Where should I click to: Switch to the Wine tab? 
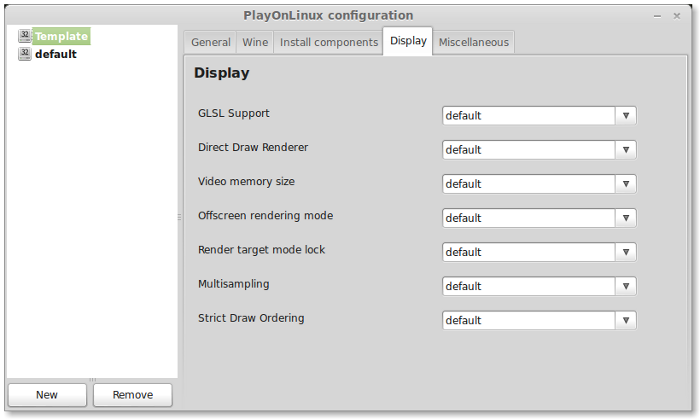[x=255, y=42]
